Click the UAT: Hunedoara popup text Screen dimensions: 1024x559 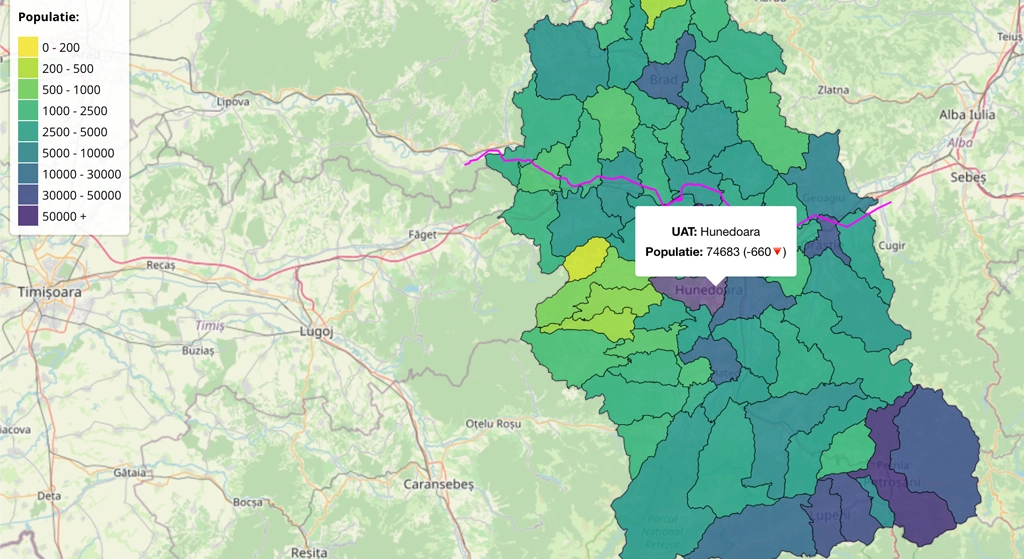(715, 231)
